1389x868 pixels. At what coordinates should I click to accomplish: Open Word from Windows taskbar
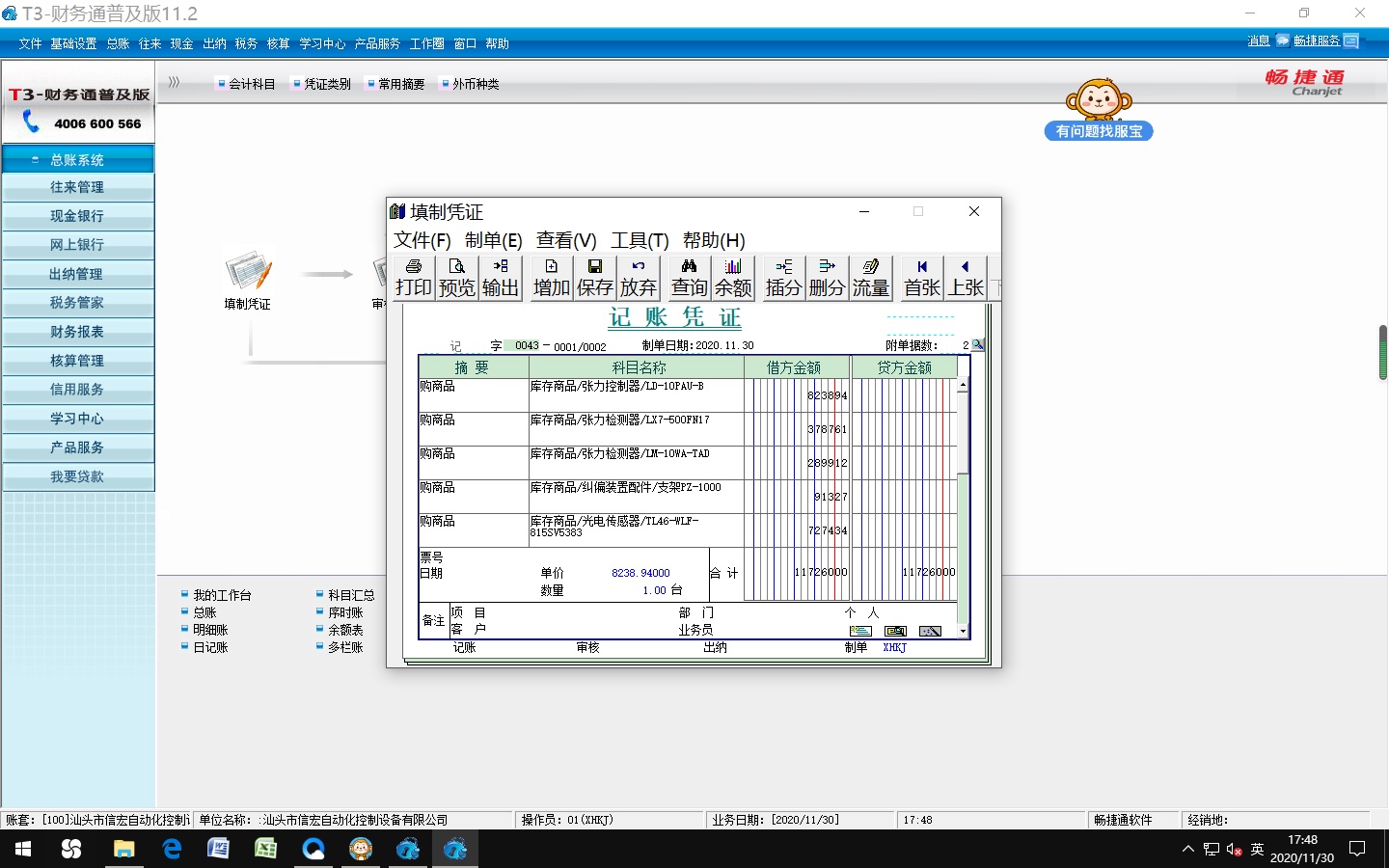pos(218,849)
